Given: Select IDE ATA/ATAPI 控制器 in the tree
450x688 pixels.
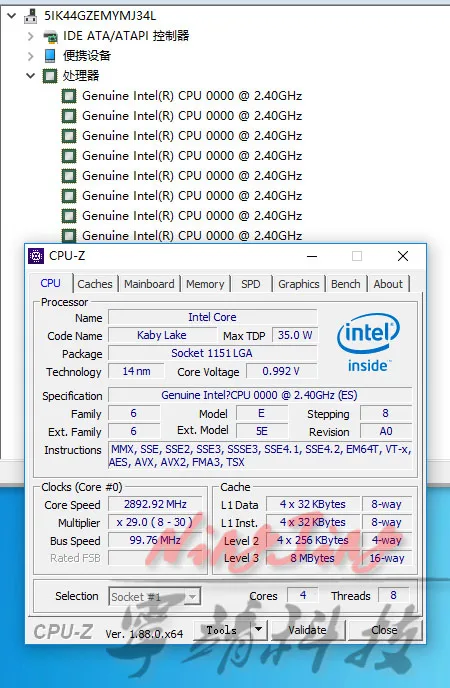Looking at the screenshot, I should pyautogui.click(x=126, y=36).
